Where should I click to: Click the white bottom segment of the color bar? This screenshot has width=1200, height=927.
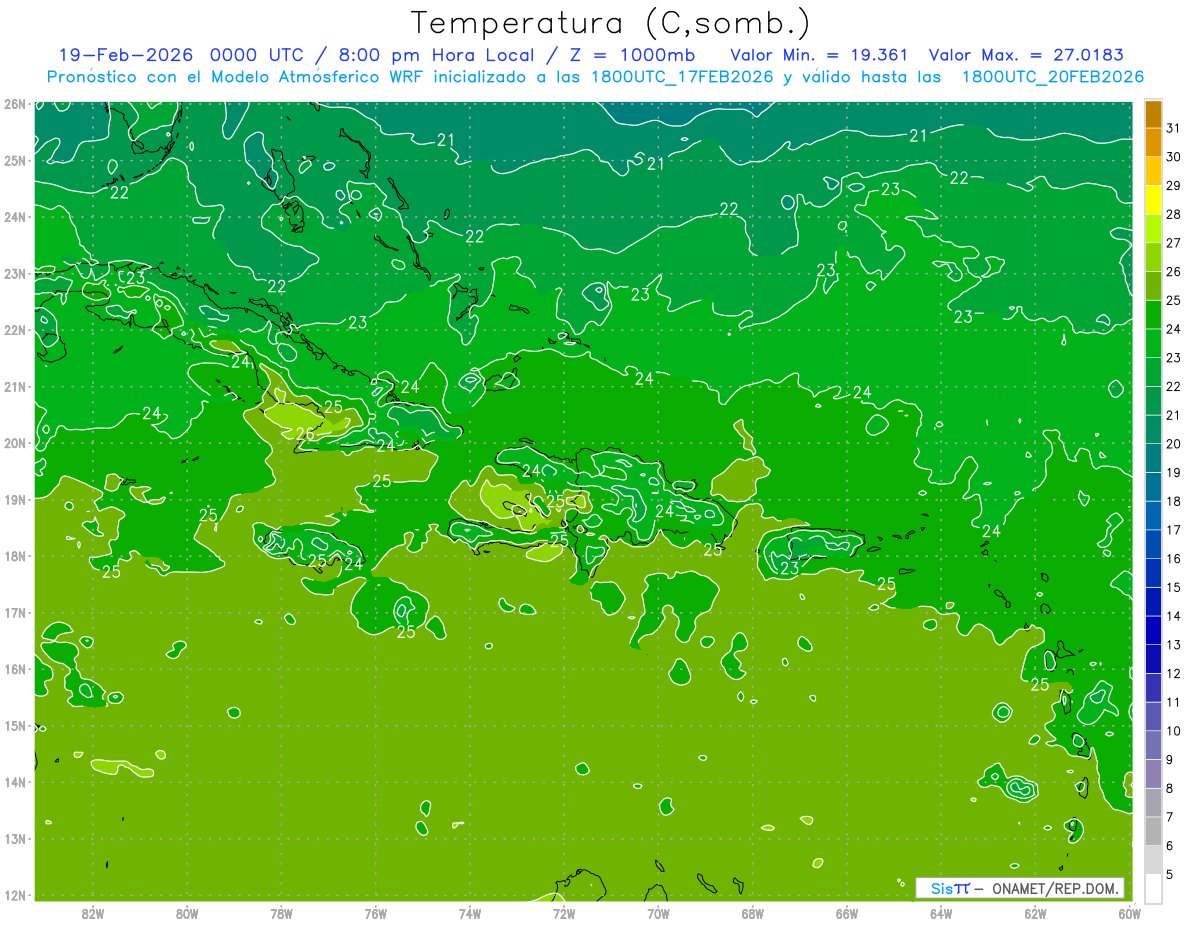click(x=1153, y=888)
